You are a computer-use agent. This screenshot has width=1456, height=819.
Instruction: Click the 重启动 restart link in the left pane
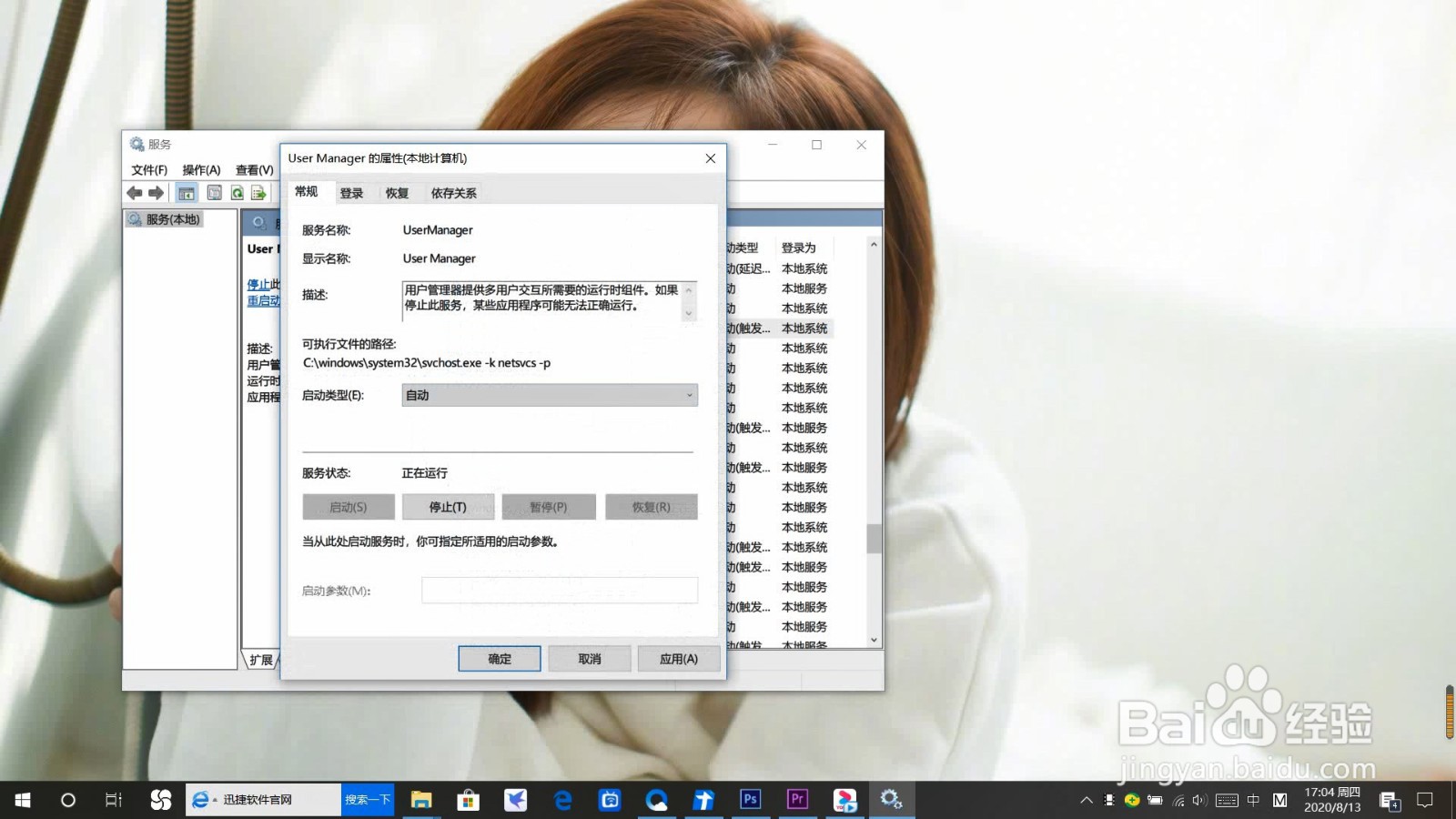click(262, 300)
